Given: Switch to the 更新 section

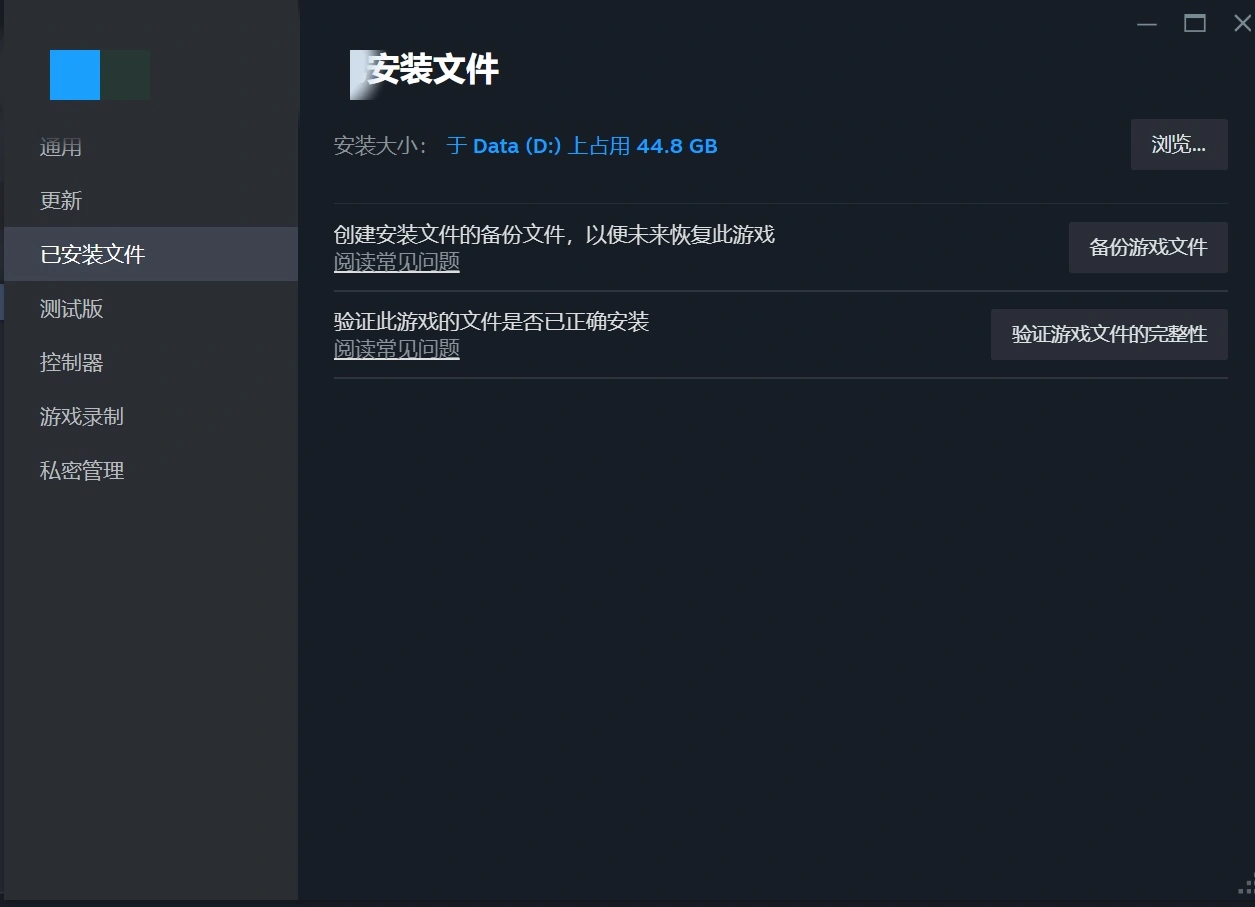Looking at the screenshot, I should (x=61, y=200).
